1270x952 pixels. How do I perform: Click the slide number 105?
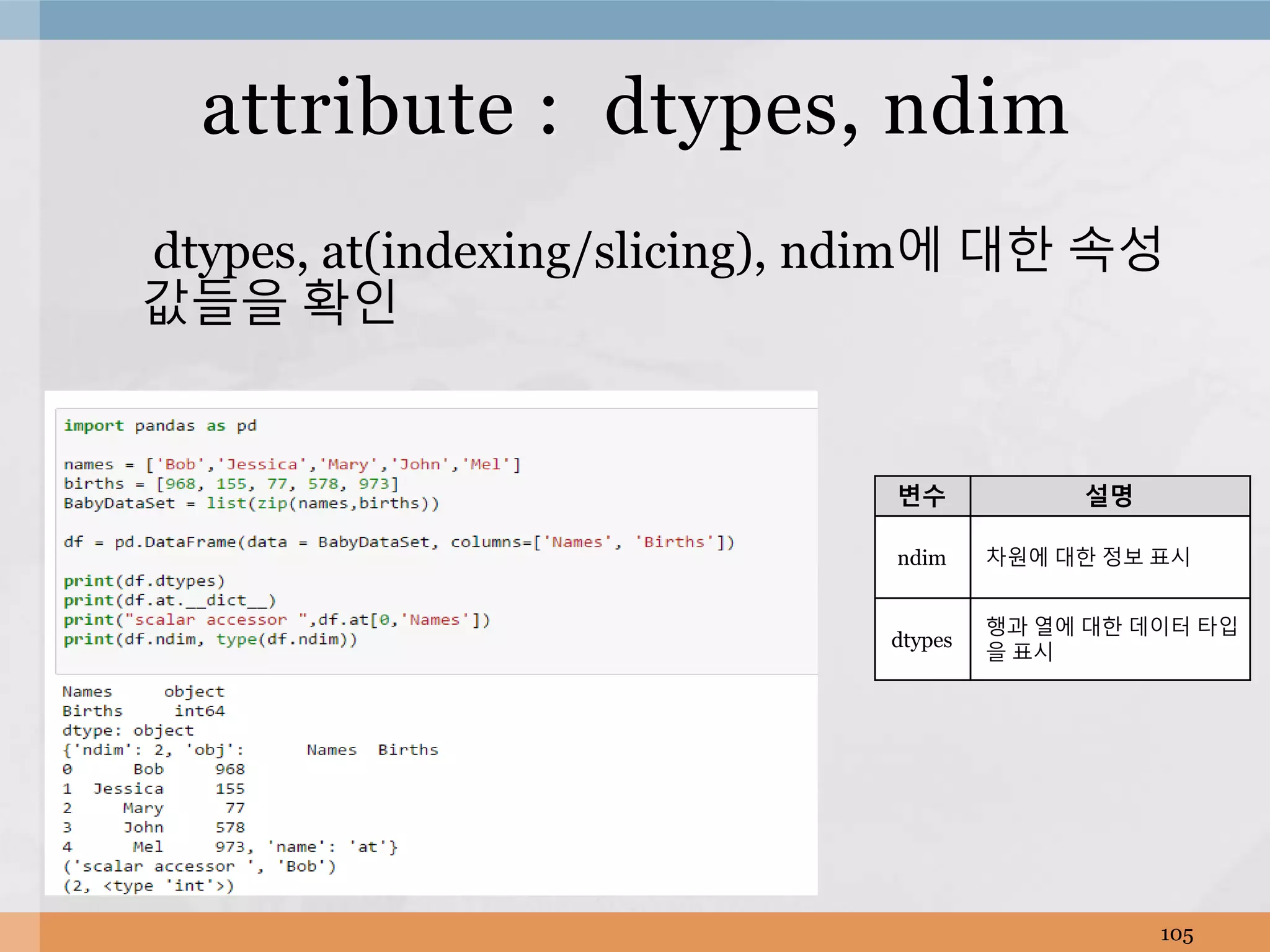click(1176, 934)
